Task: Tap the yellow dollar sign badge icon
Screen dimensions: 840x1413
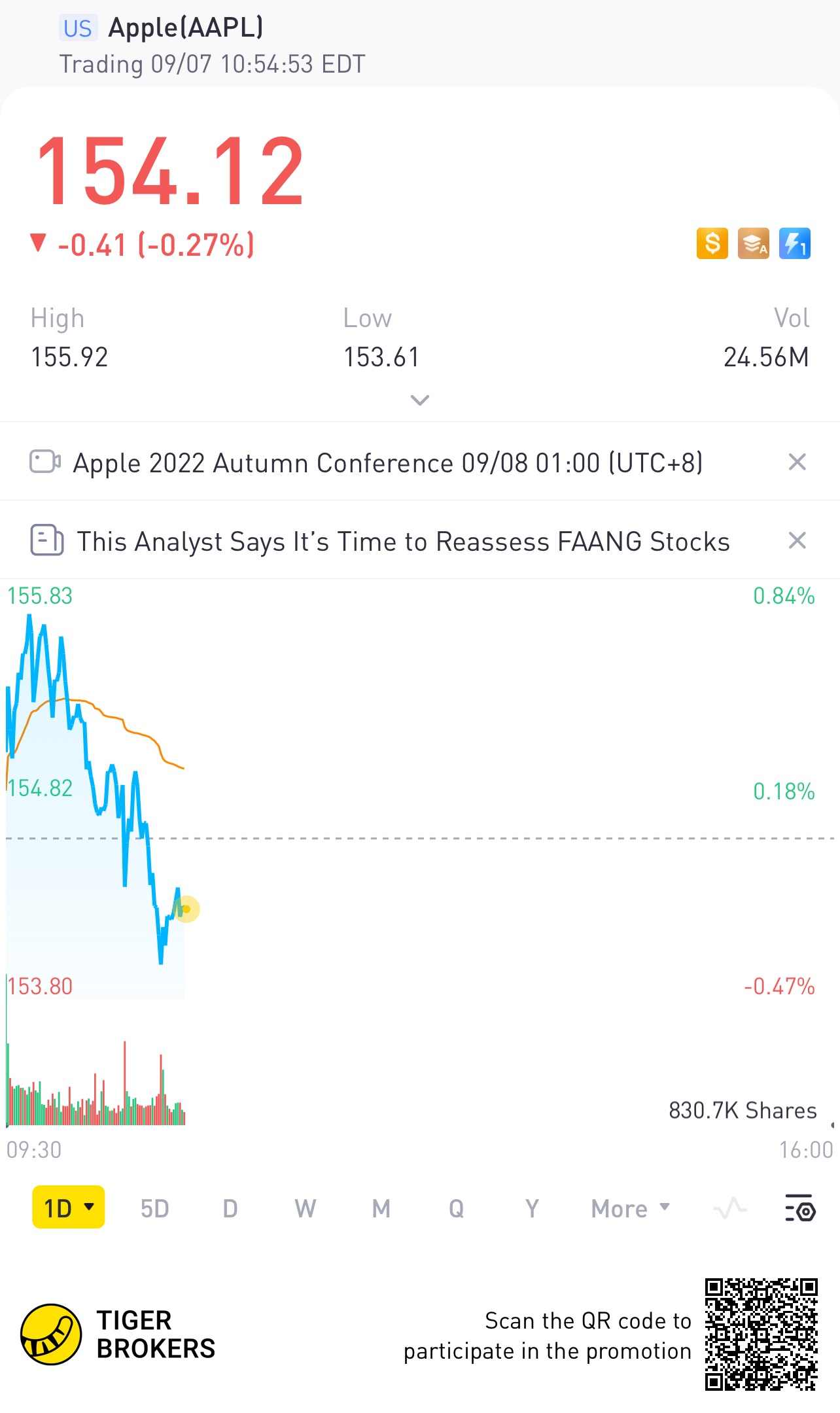Action: pyautogui.click(x=712, y=244)
